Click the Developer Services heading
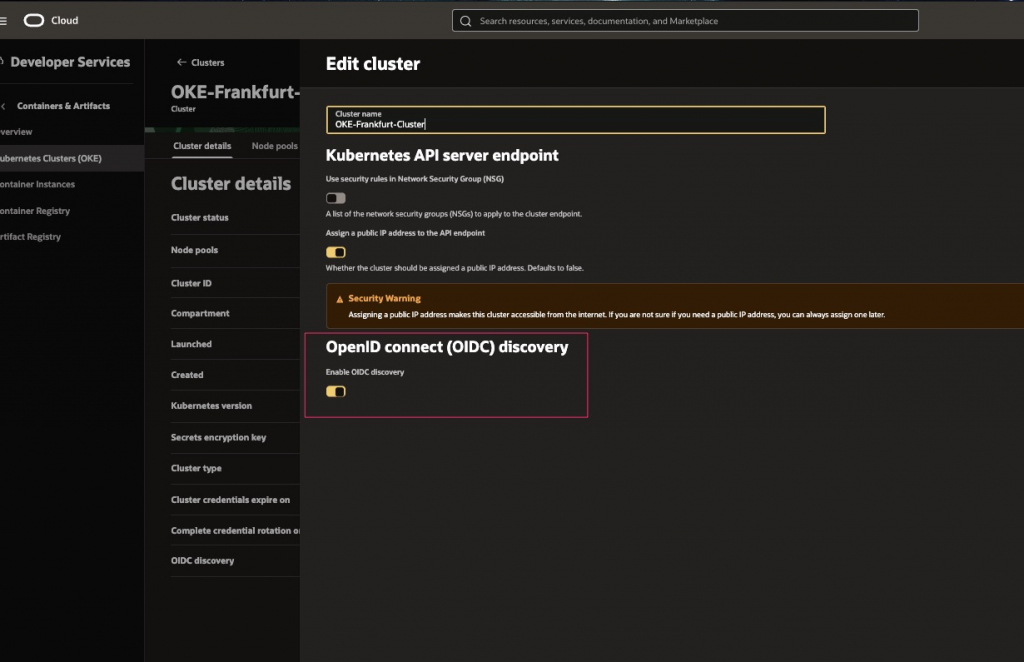The height and width of the screenshot is (662, 1024). coord(70,62)
